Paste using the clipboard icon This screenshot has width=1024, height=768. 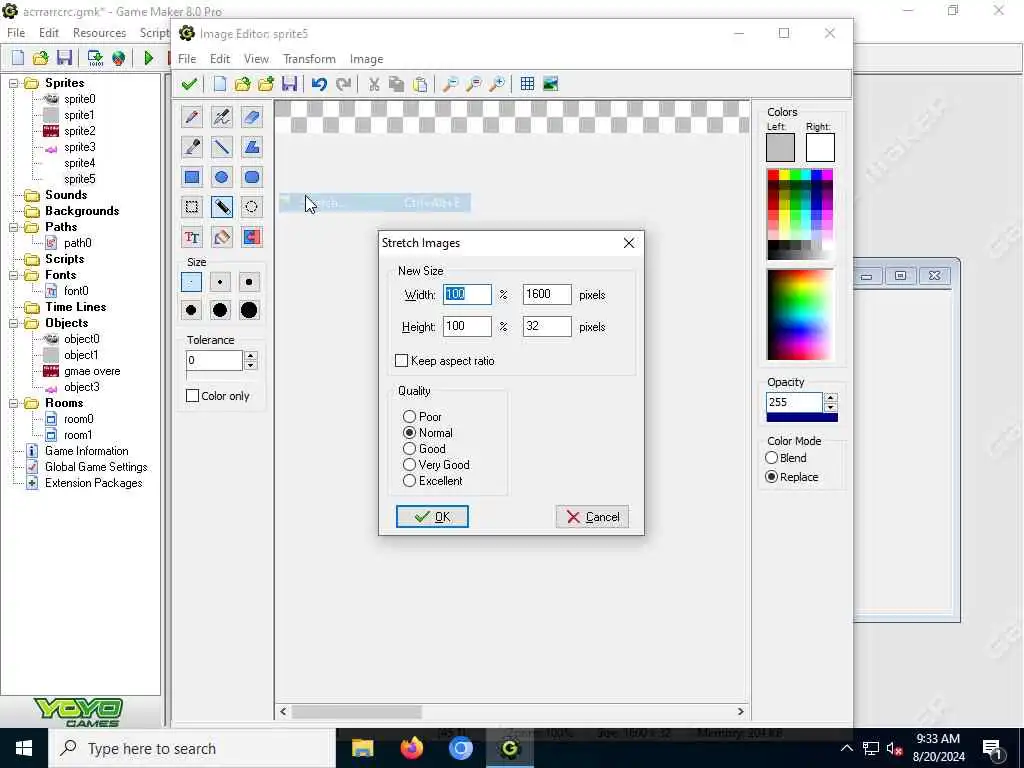point(421,84)
